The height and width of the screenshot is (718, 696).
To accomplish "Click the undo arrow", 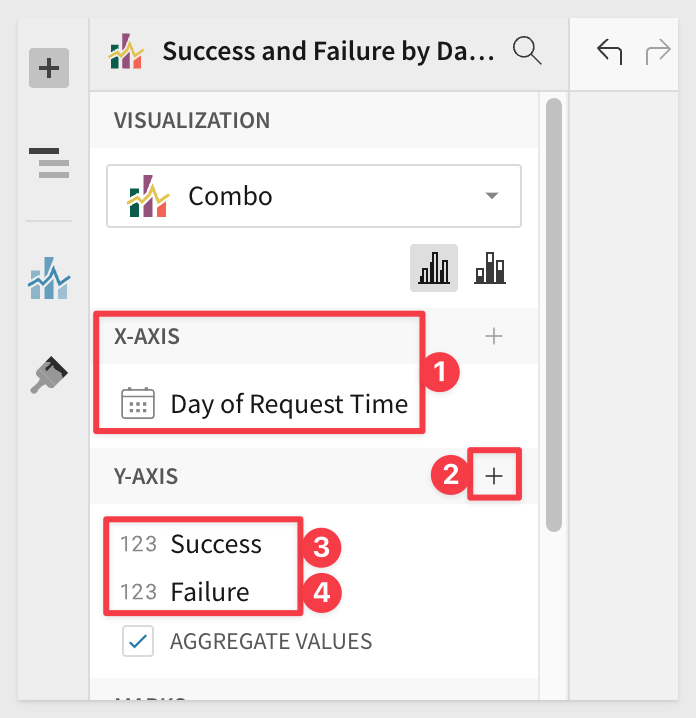I will 609,51.
